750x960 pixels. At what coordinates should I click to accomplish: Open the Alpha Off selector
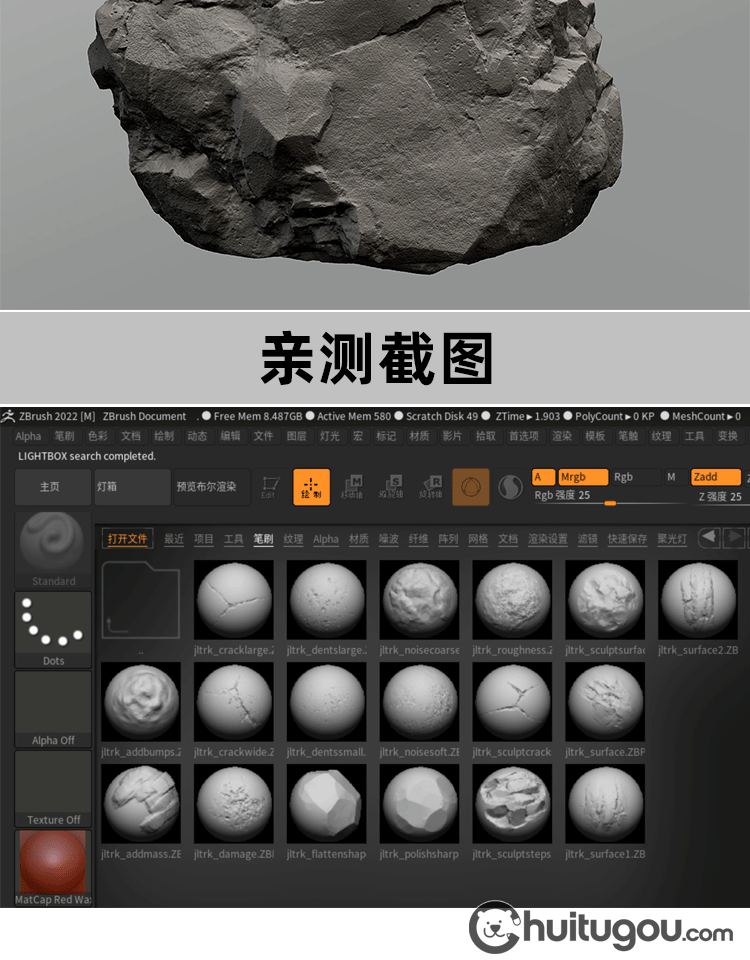(53, 708)
